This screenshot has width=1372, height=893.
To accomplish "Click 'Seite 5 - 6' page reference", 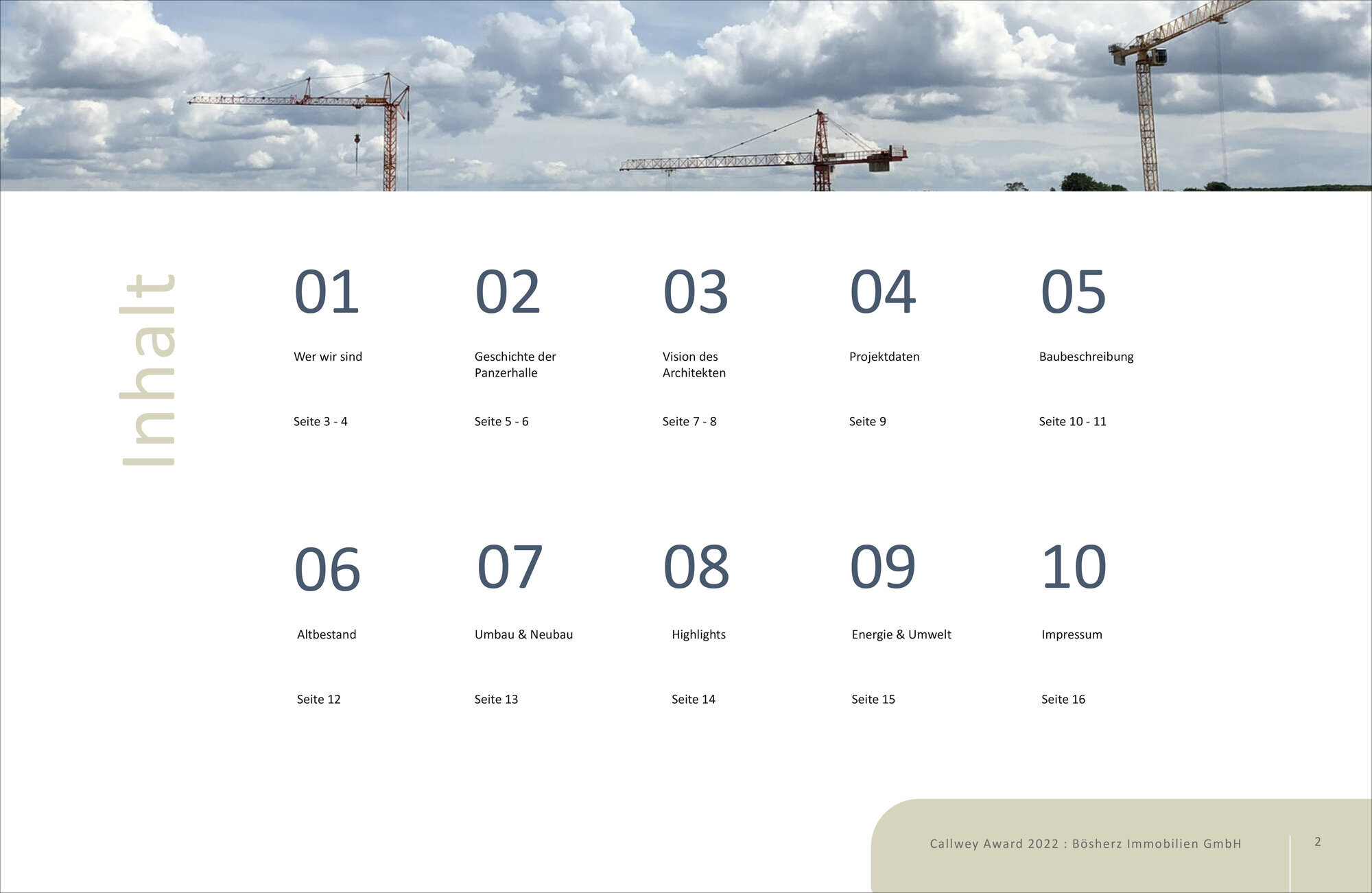I will pyautogui.click(x=501, y=421).
